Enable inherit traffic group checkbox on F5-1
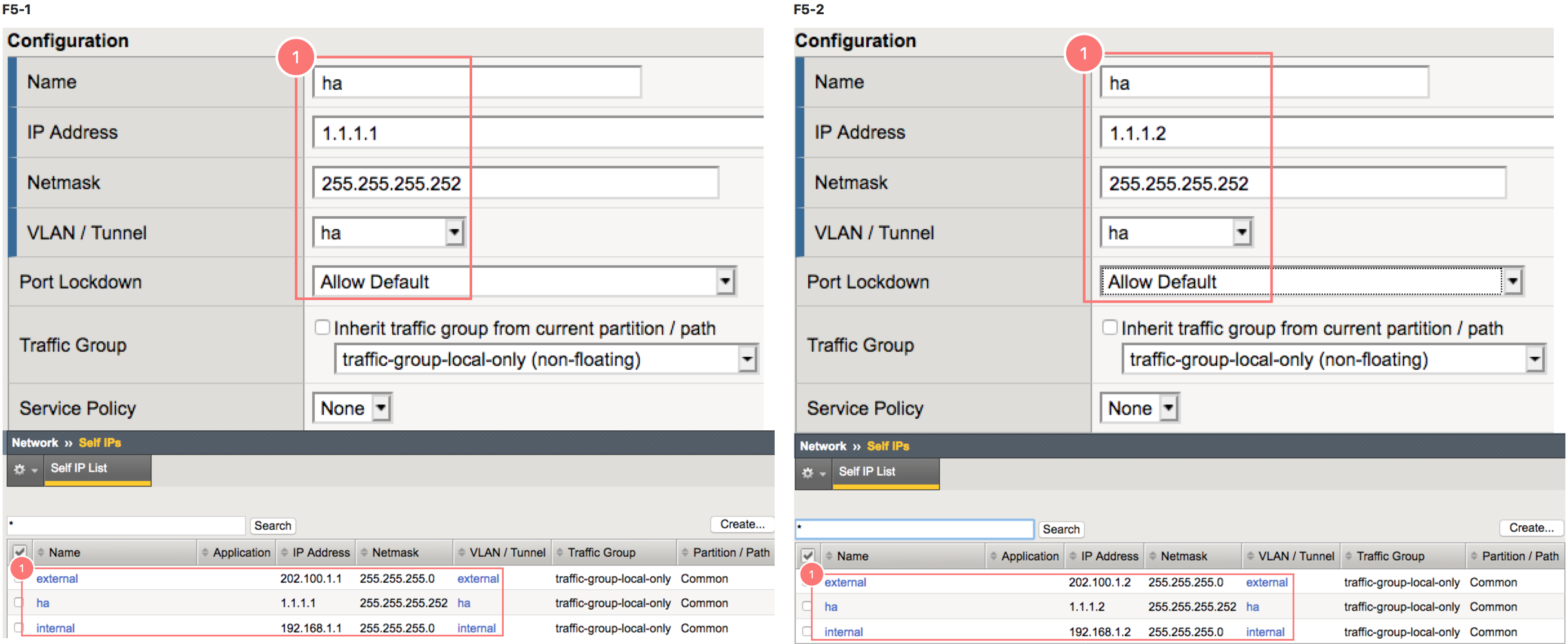Viewport: 1568px width, 644px height. pos(322,327)
